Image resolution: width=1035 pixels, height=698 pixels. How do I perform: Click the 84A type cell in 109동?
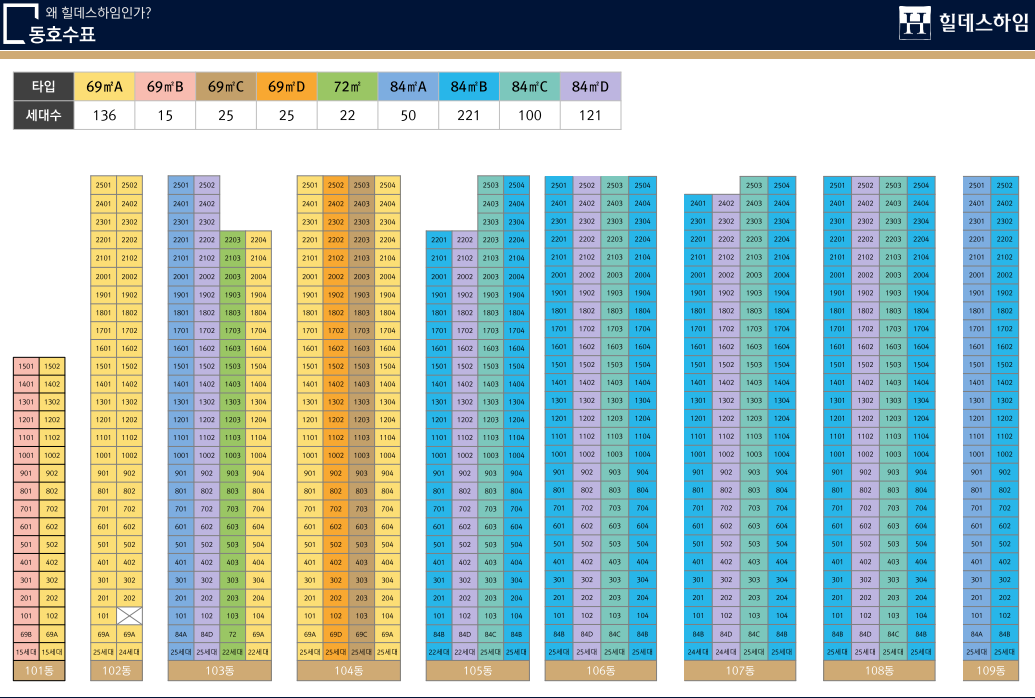(977, 634)
